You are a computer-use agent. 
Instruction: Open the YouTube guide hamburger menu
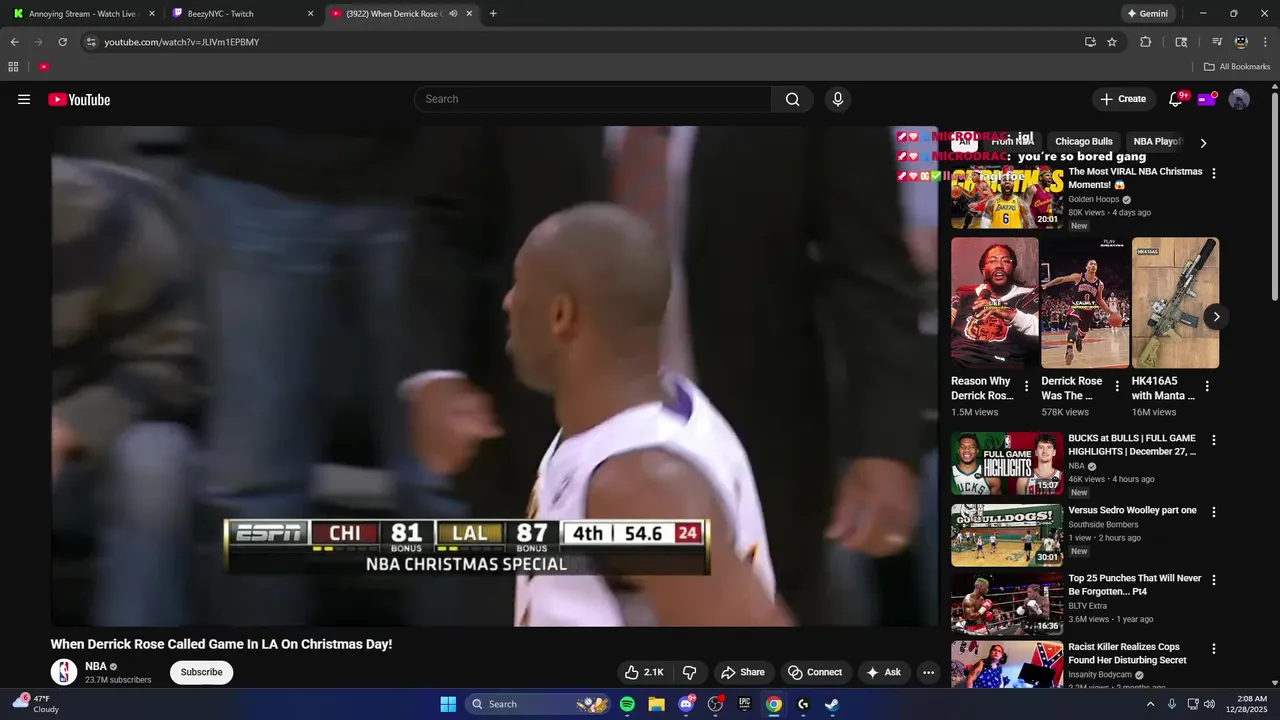point(24,99)
